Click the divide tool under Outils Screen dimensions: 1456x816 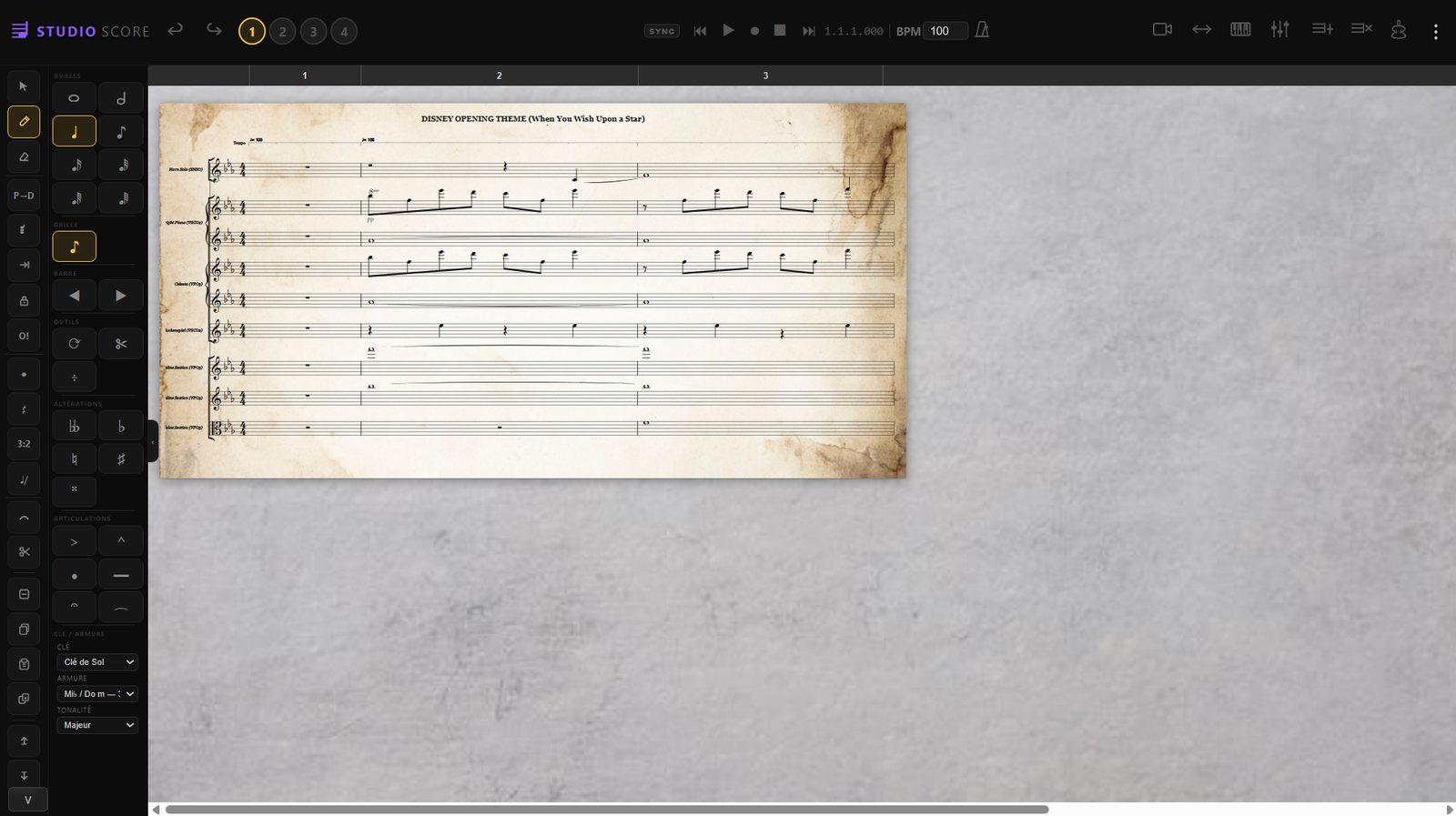click(x=74, y=377)
